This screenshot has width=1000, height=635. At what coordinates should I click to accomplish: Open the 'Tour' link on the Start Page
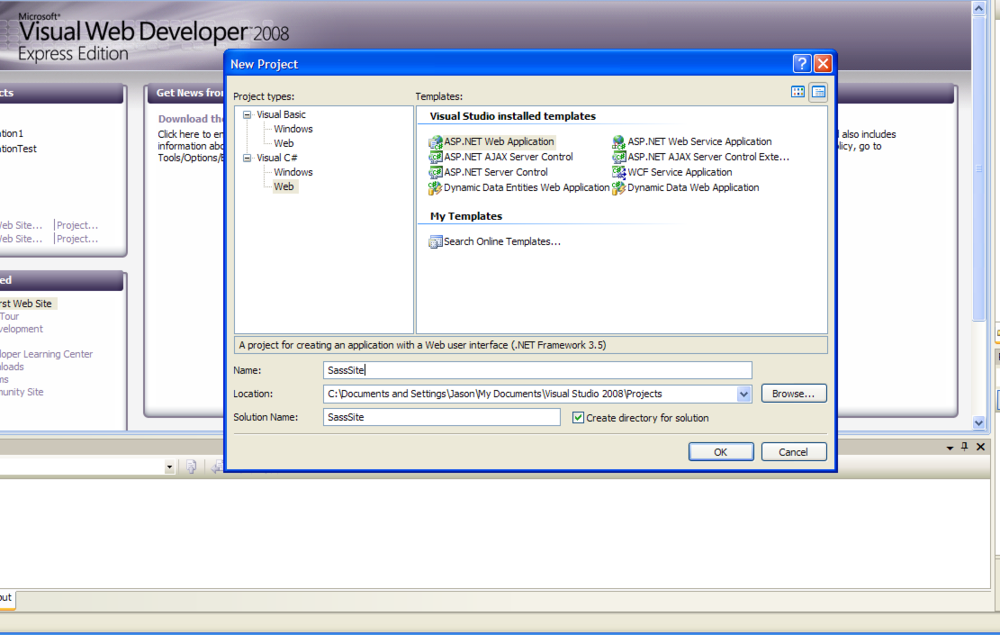click(10, 316)
